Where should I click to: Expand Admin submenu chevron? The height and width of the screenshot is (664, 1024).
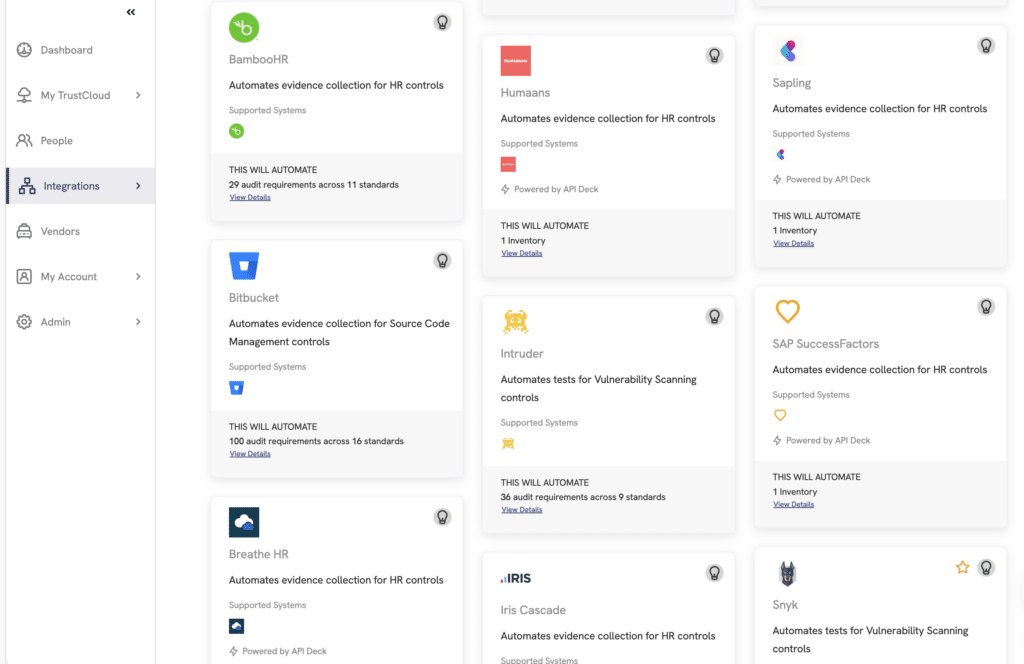coord(138,322)
